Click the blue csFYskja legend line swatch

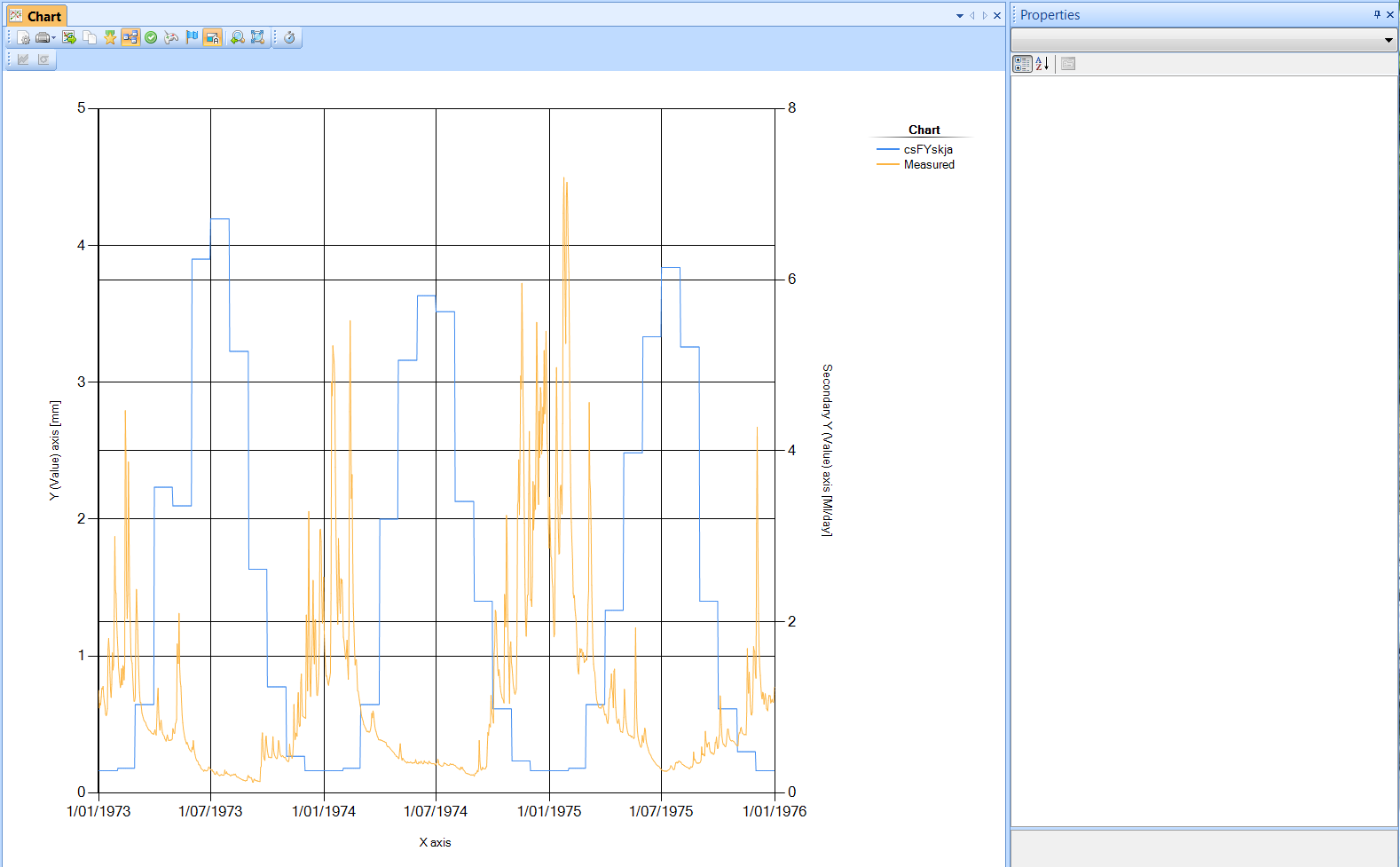(x=888, y=150)
